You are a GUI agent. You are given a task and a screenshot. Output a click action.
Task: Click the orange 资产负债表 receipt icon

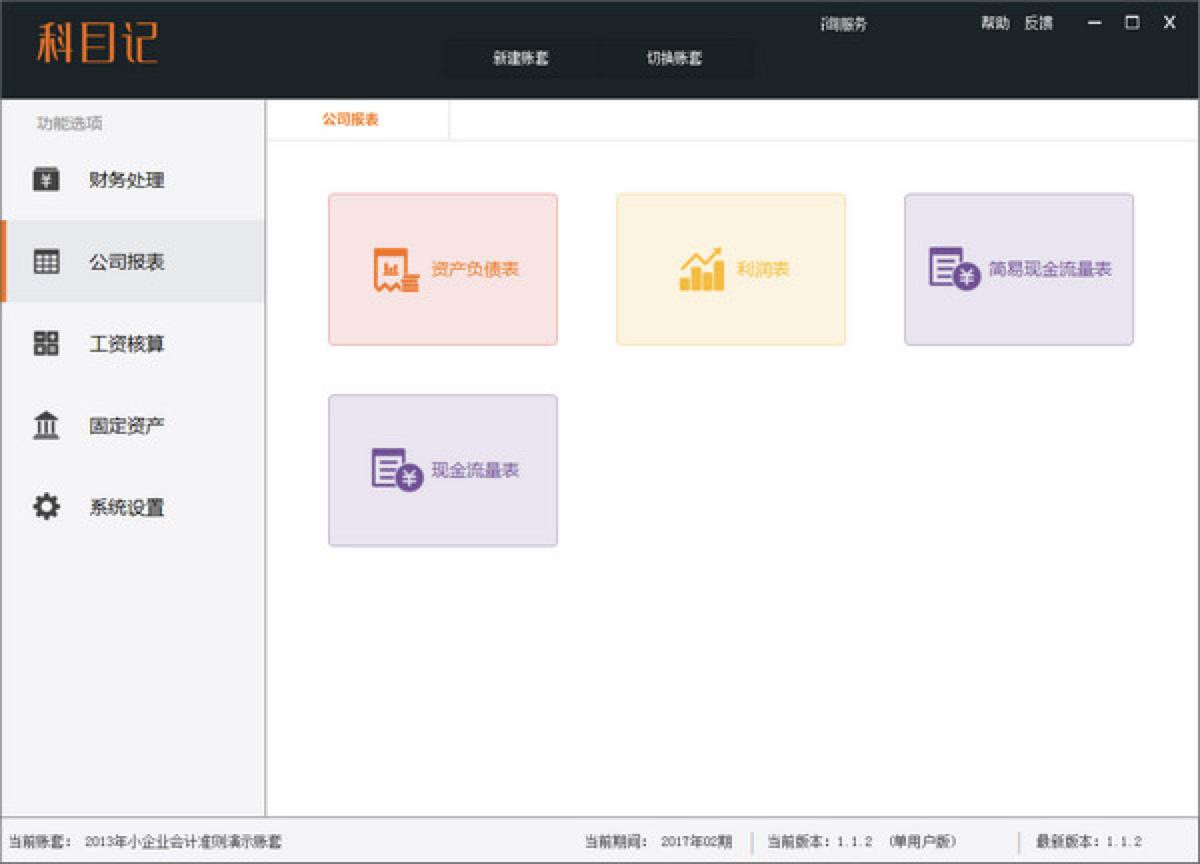pos(396,270)
